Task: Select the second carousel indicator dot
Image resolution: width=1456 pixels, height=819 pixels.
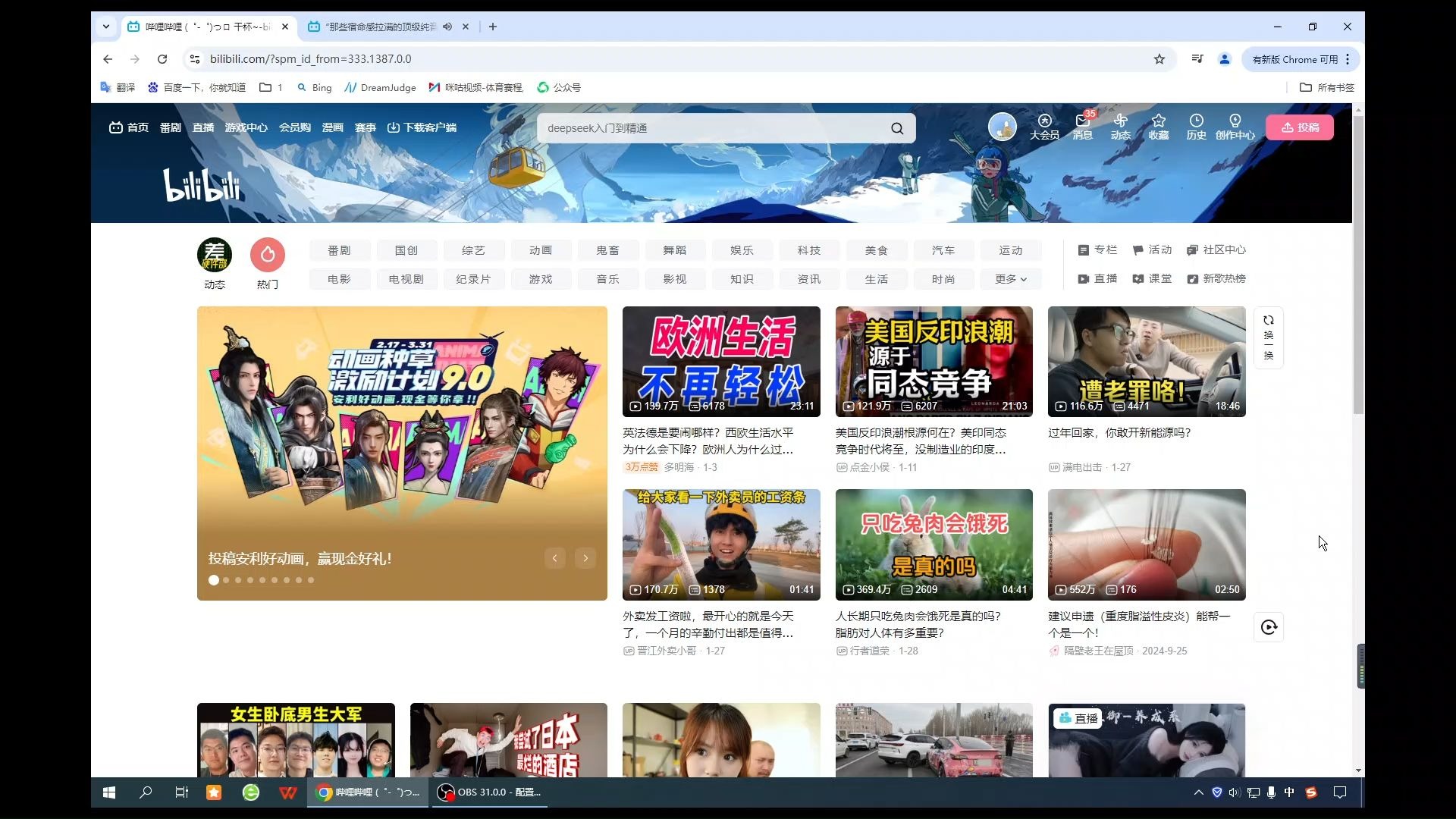Action: coord(226,580)
